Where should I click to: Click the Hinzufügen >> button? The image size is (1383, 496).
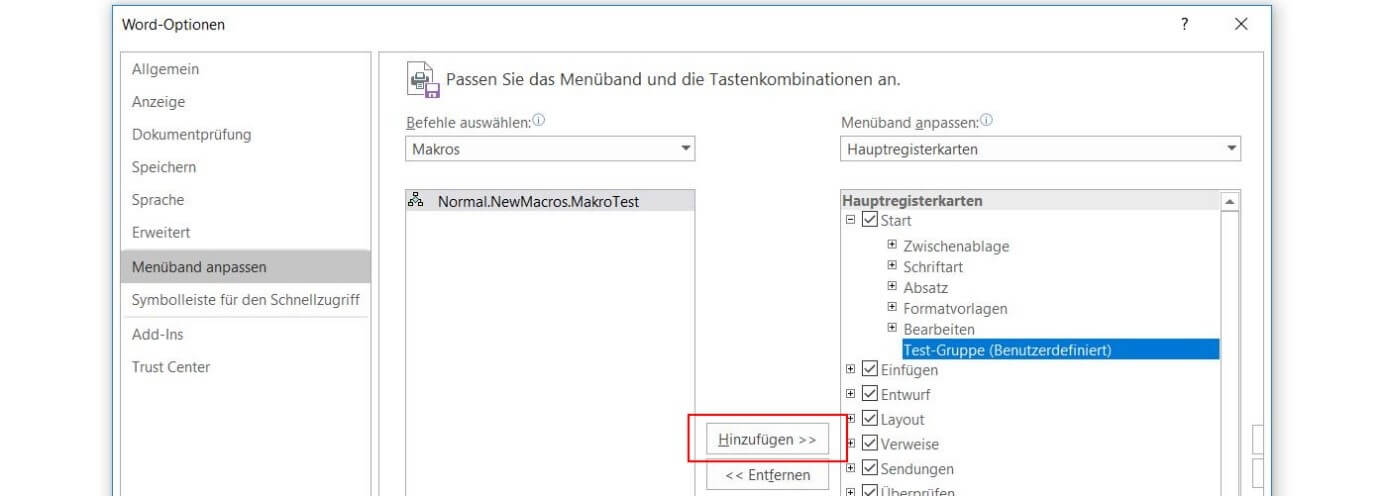click(x=768, y=440)
